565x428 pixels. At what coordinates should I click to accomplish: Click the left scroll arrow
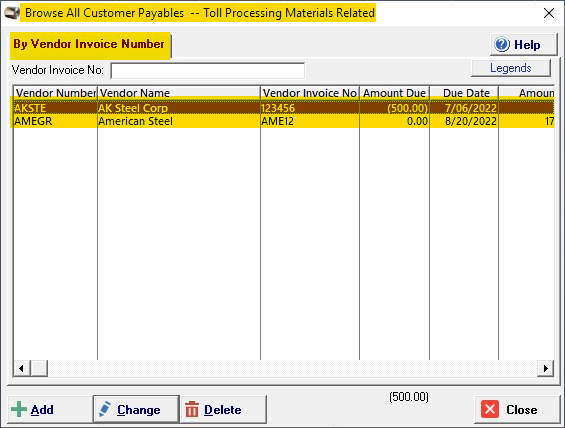point(22,368)
